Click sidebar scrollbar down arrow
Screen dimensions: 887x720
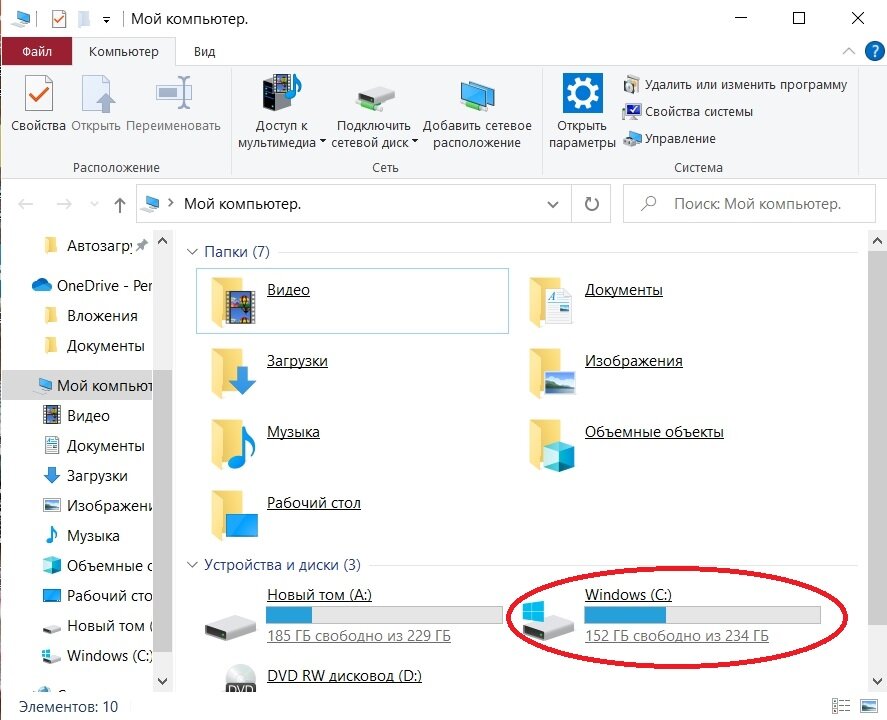tap(162, 680)
